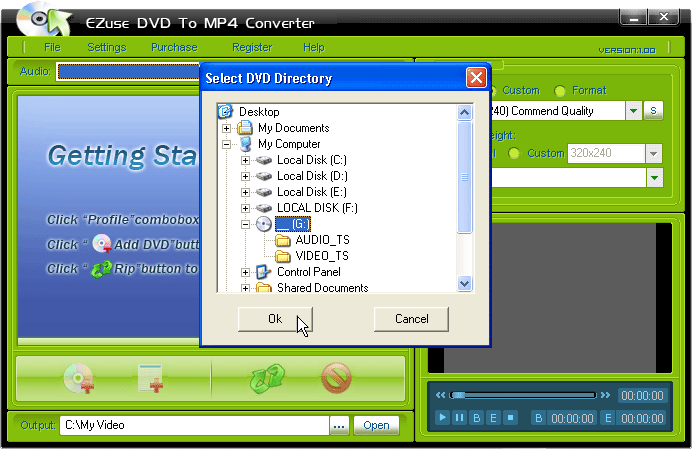The width and height of the screenshot is (692, 449).
Task: Collapse the My Computer tree node
Action: [x=226, y=144]
